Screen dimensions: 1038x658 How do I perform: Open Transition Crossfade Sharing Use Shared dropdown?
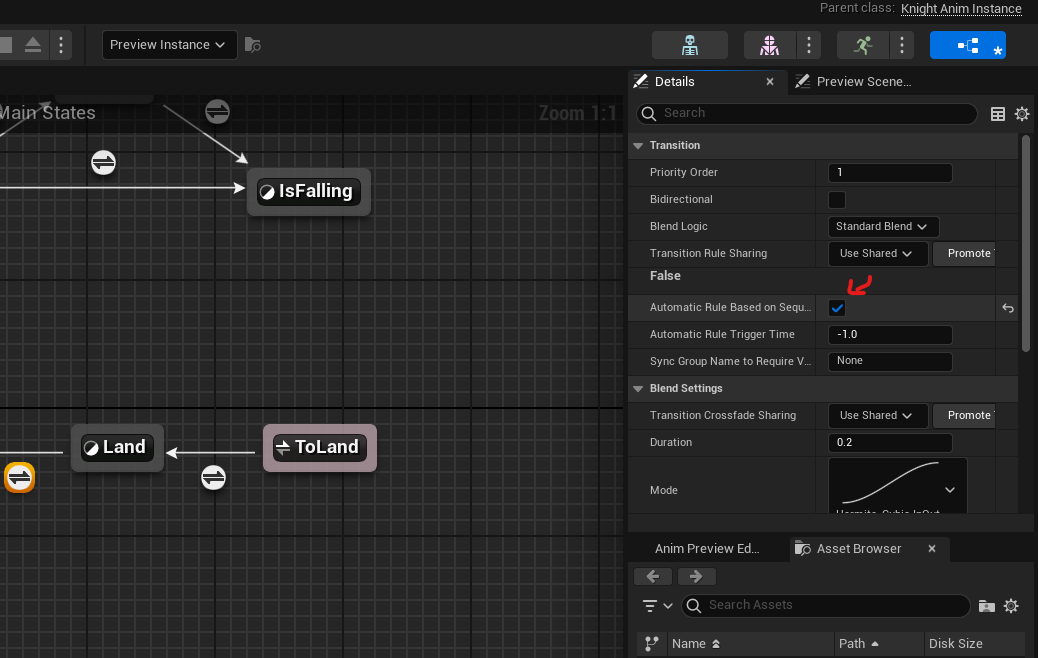877,416
